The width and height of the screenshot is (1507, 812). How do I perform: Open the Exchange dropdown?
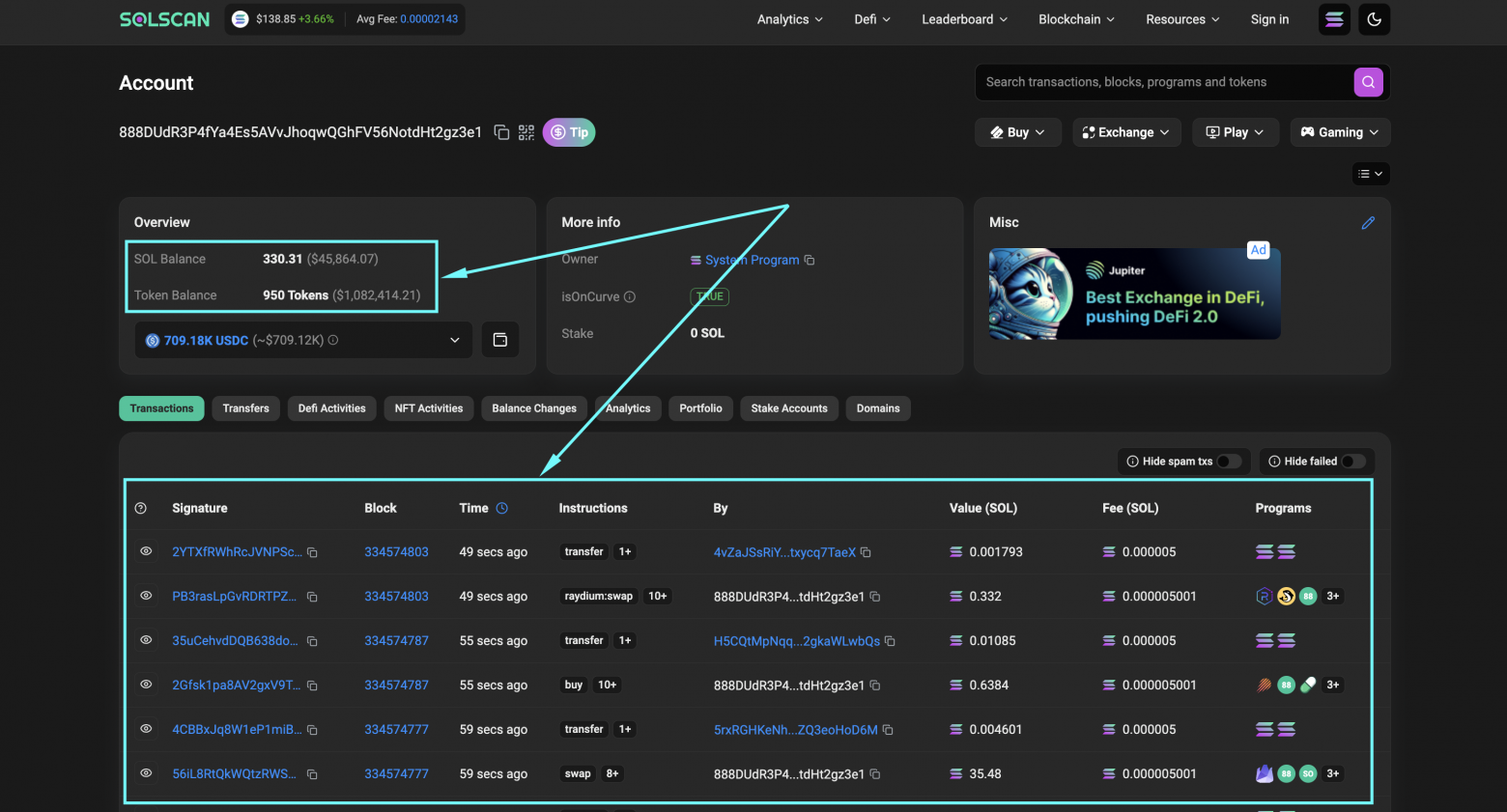point(1126,132)
